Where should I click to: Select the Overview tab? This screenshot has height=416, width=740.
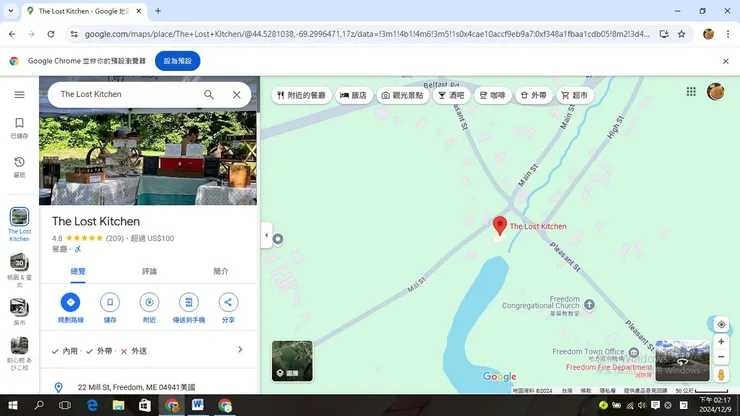pos(78,272)
